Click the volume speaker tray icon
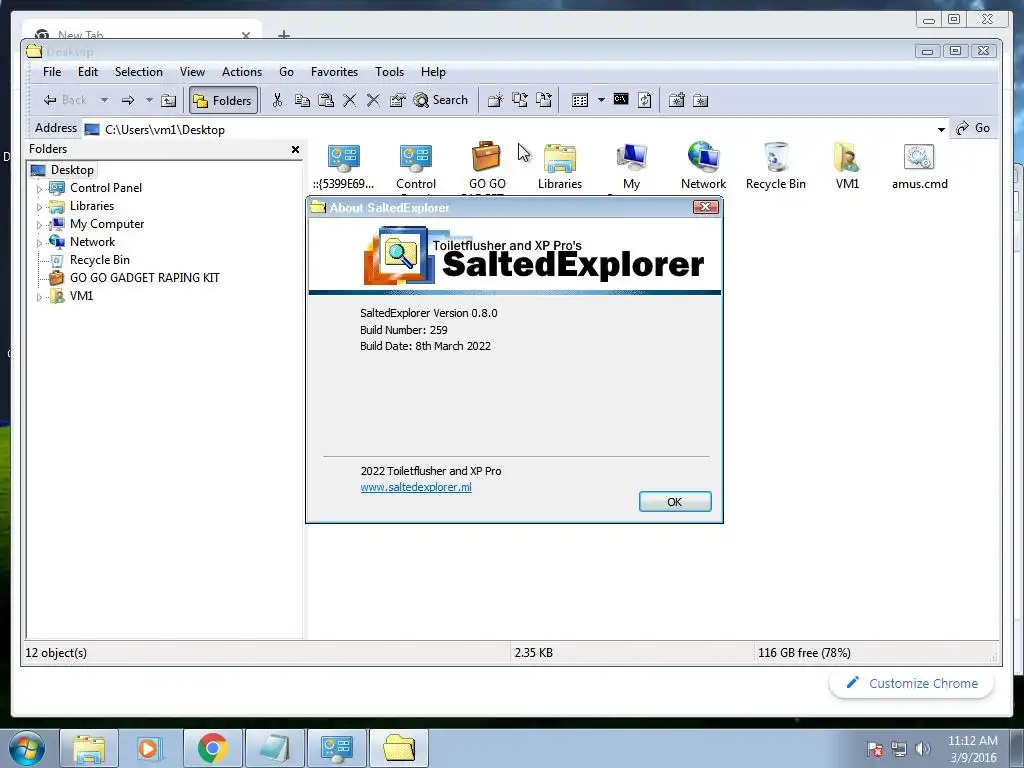This screenshot has height=768, width=1024. pos(922,749)
